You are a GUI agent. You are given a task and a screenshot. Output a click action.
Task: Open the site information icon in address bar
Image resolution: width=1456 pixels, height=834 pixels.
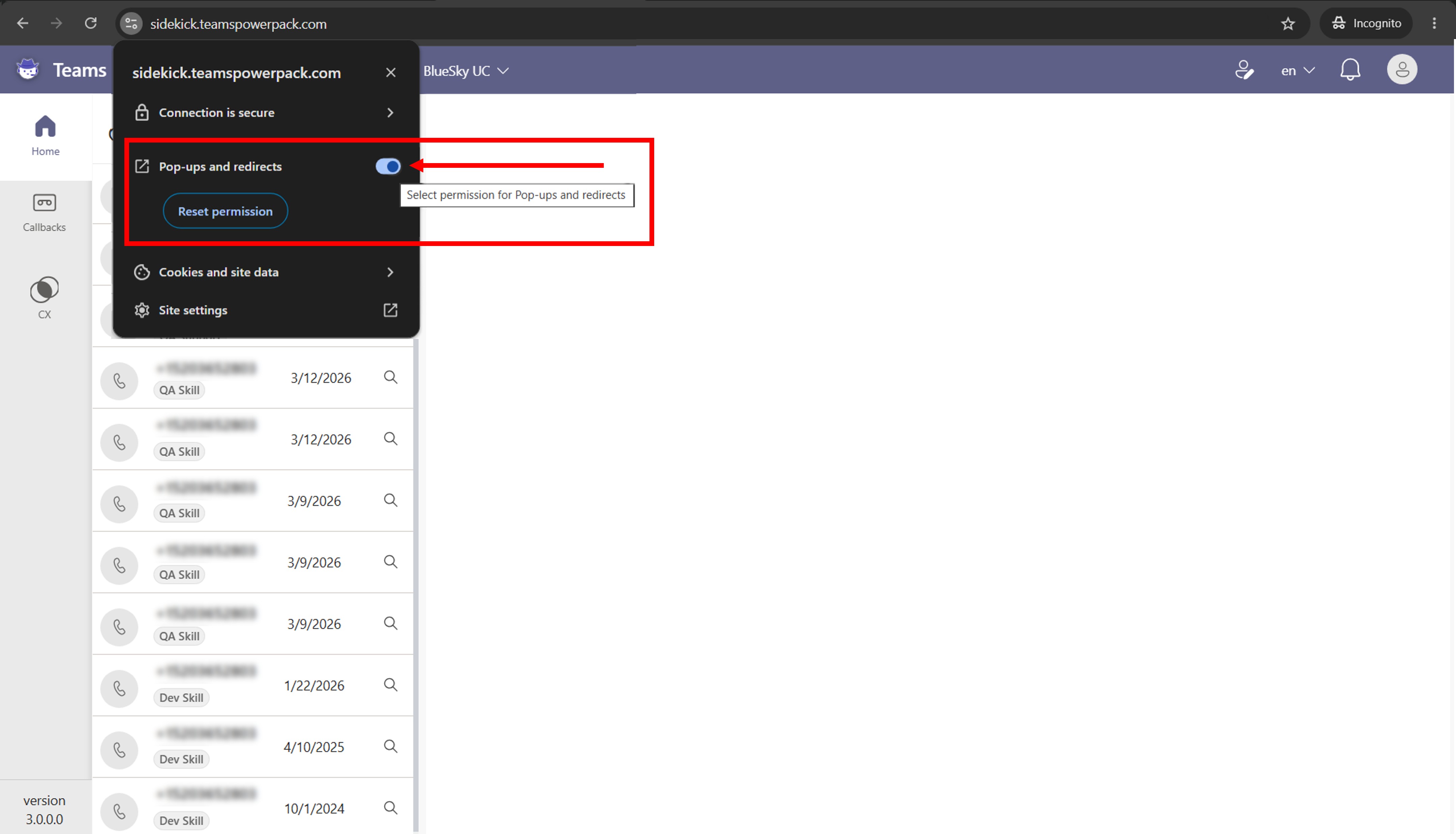(x=131, y=24)
